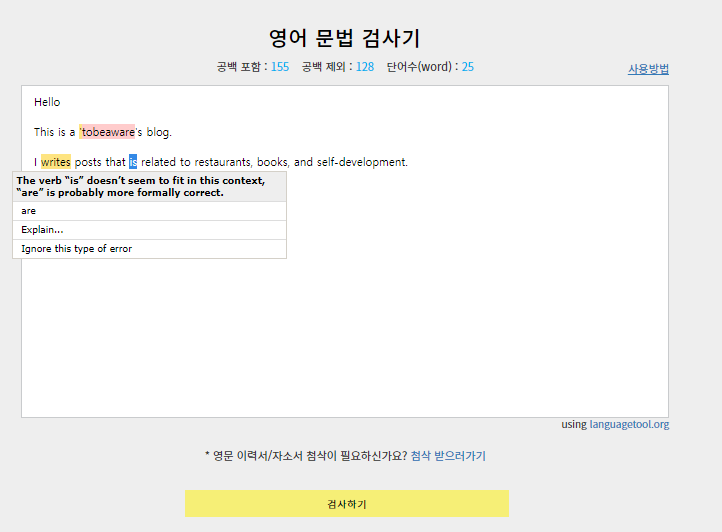Click the highlighted word 'writes'

tap(56, 162)
